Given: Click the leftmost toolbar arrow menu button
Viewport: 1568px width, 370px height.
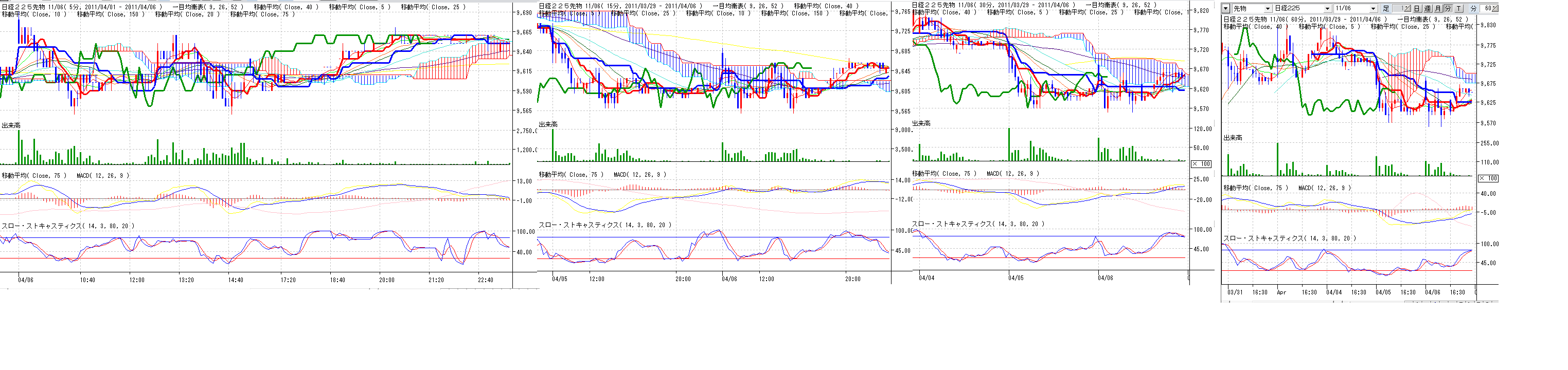Looking at the screenshot, I should pos(1226,9).
